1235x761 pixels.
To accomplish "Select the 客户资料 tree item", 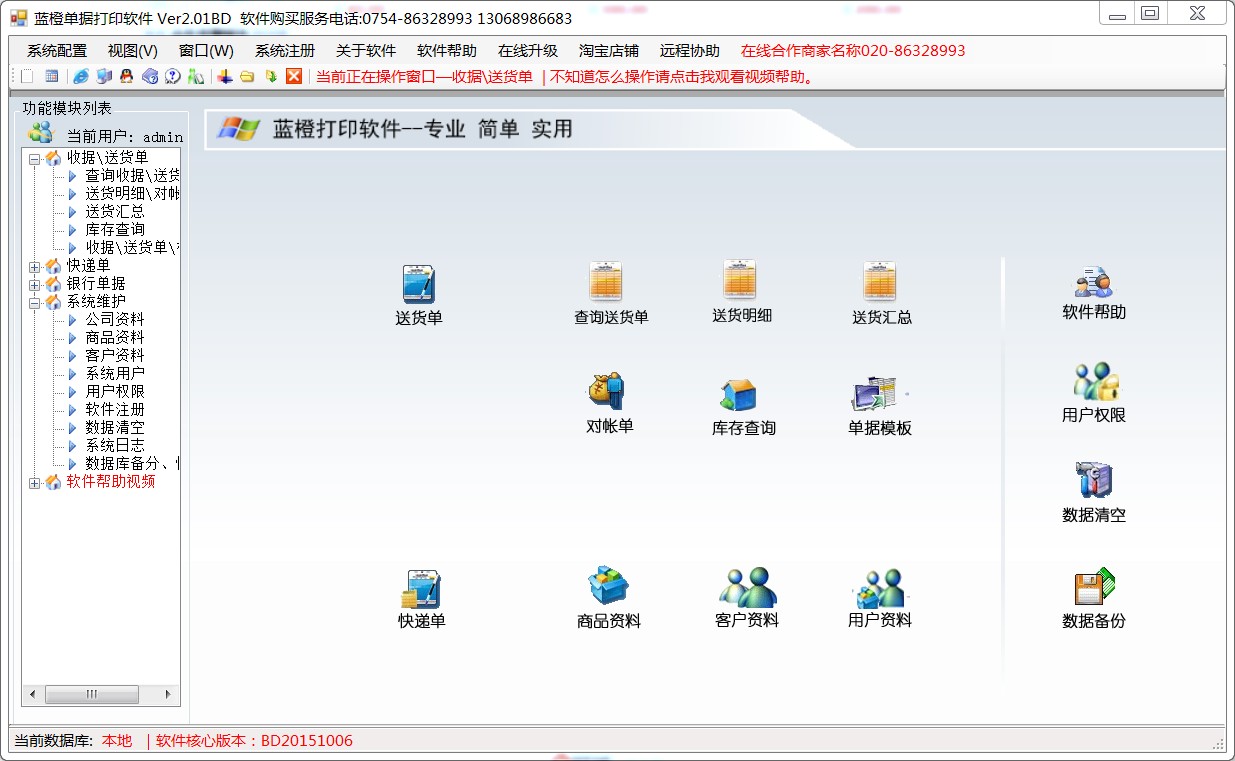I will [x=115, y=355].
